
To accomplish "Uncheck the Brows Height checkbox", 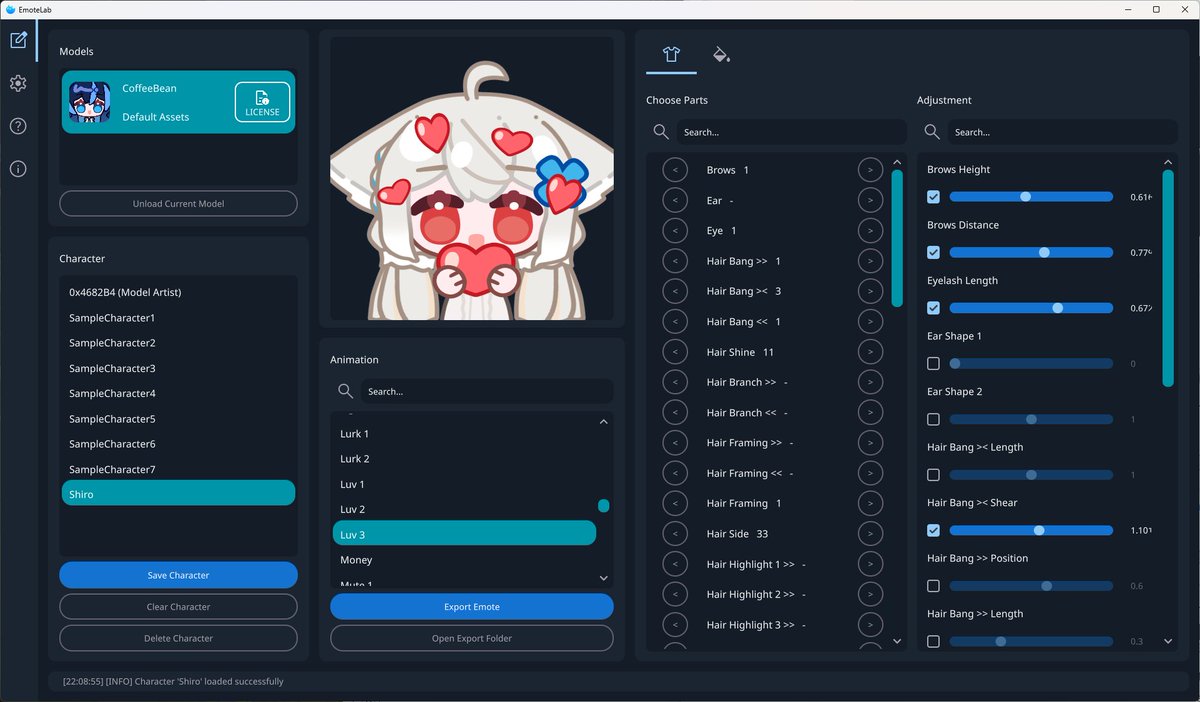I will pyautogui.click(x=933, y=197).
